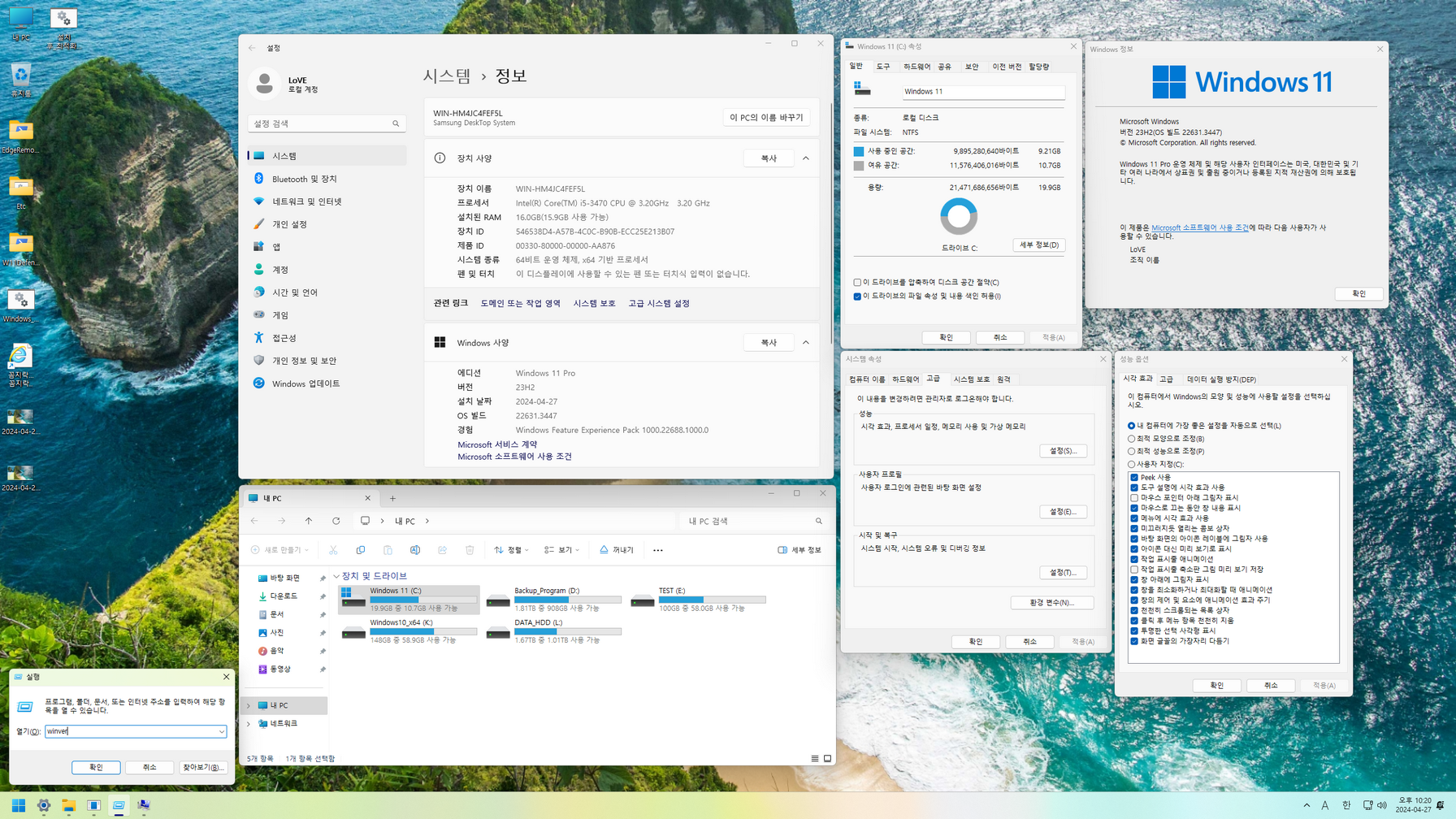The image size is (1456, 819).
Task: Open Settings gear icon on the taskbar
Action: point(43,805)
